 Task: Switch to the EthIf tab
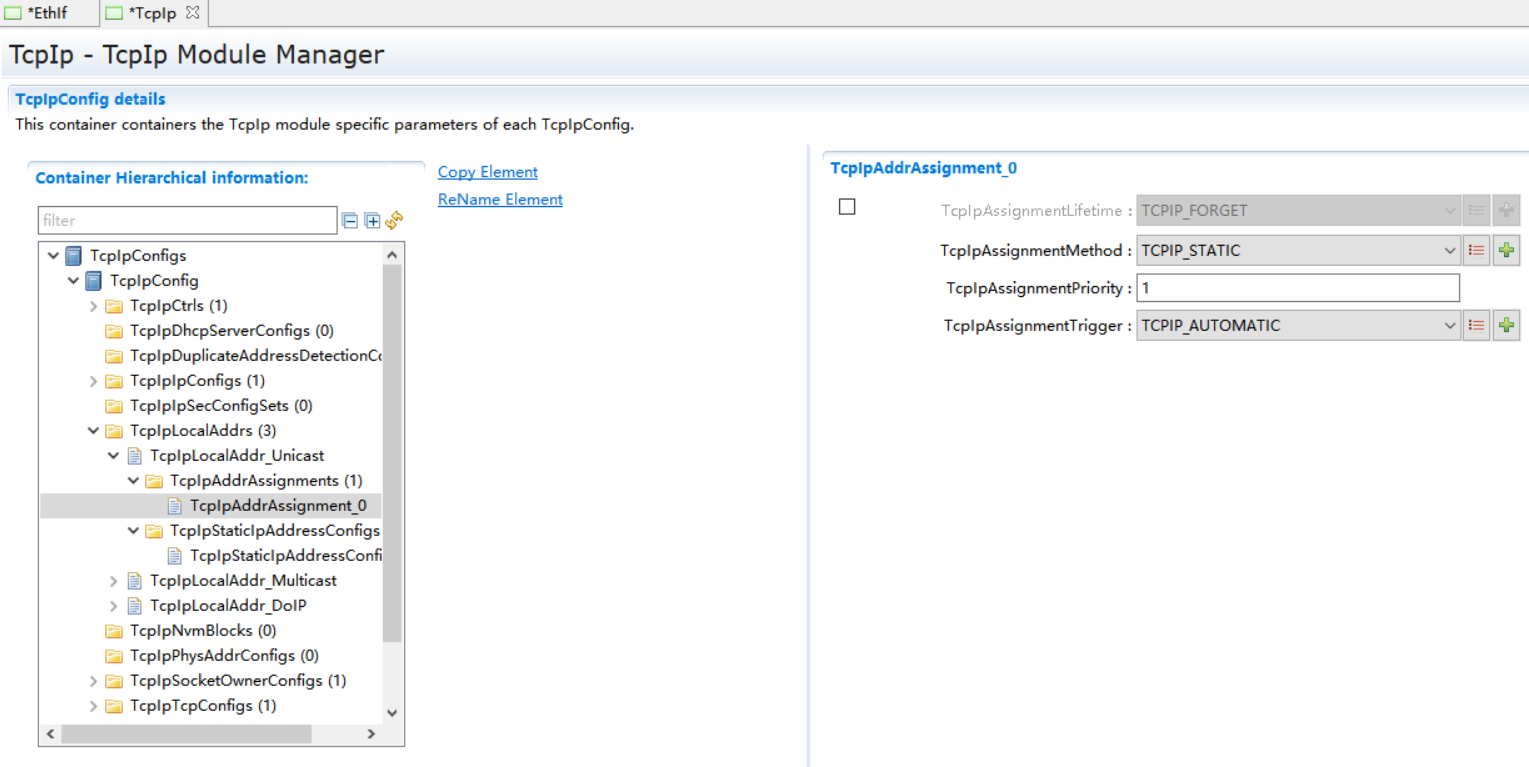[x=47, y=13]
